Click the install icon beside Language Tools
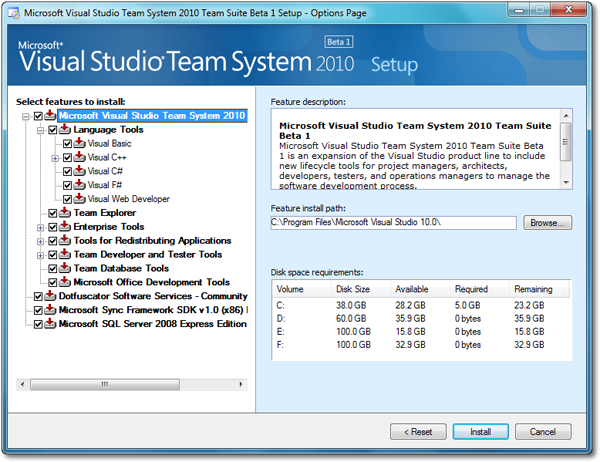600x462 pixels. pyautogui.click(x=65, y=129)
